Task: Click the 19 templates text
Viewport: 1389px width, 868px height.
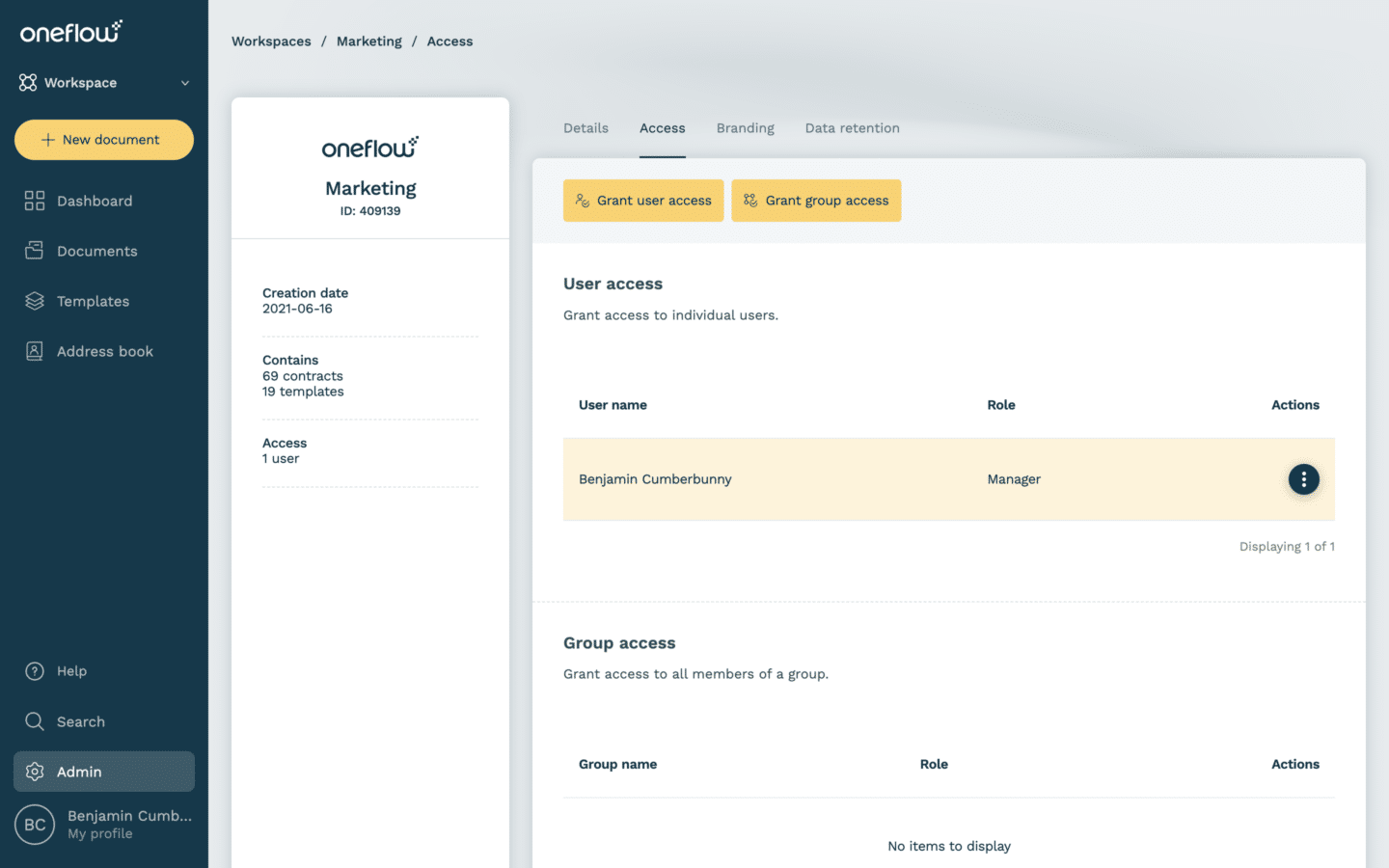Action: point(303,392)
